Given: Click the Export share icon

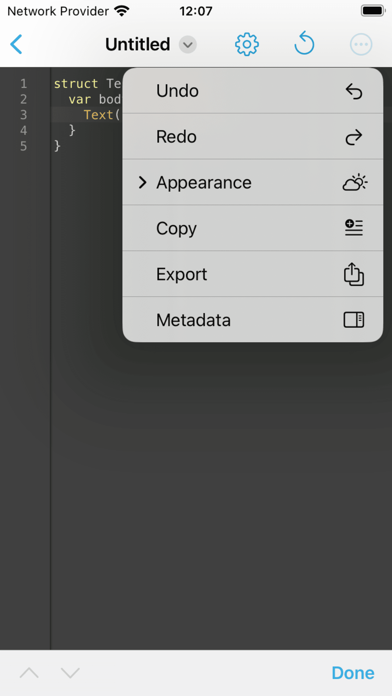Looking at the screenshot, I should tap(354, 274).
